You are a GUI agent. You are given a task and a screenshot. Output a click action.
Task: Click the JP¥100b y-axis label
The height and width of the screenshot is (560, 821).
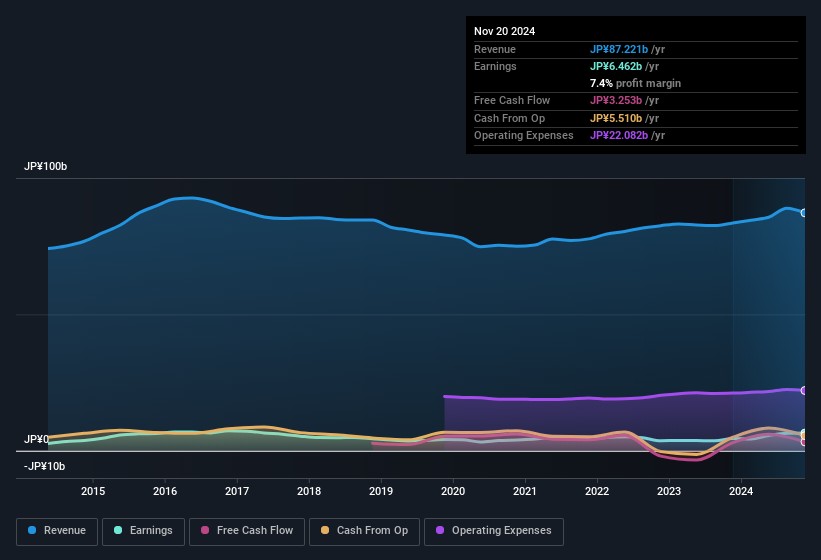pyautogui.click(x=45, y=166)
